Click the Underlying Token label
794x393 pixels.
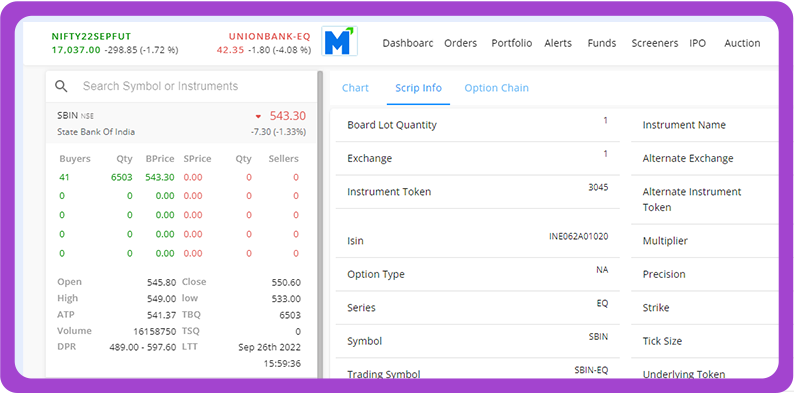point(684,374)
